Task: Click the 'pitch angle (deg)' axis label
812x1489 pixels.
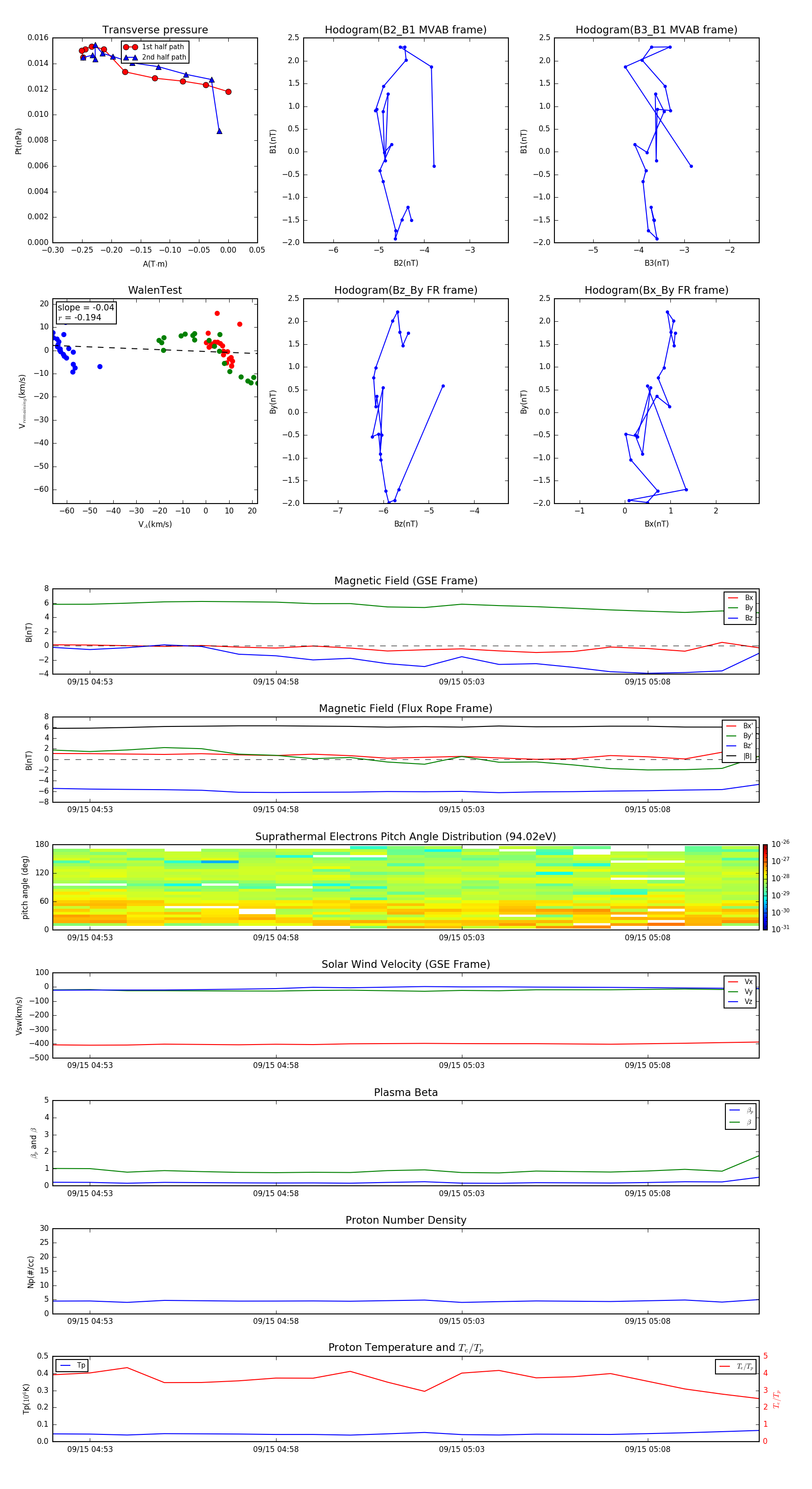Action: click(25, 887)
